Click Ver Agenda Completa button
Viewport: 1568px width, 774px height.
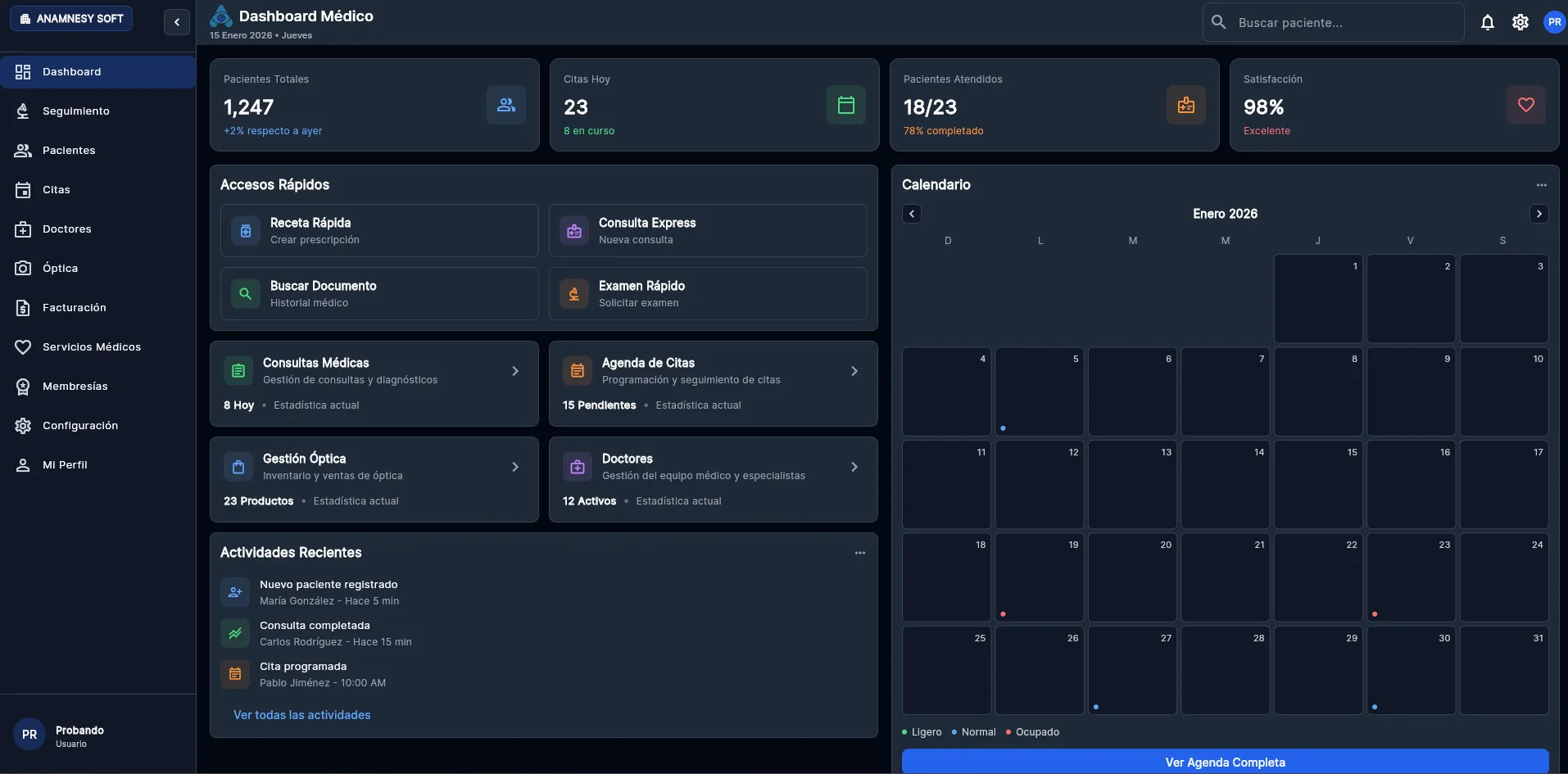point(1226,762)
